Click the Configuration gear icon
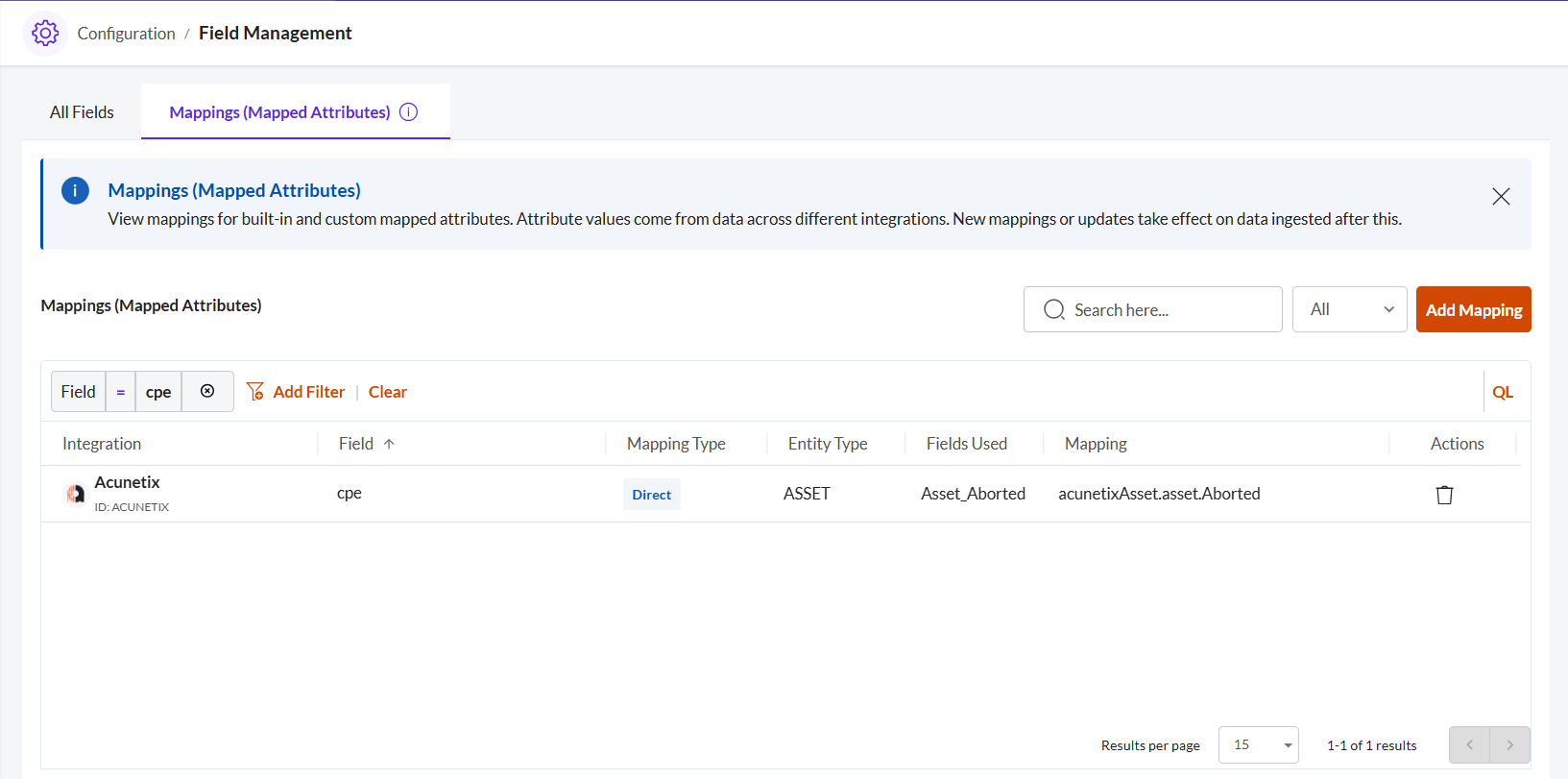 tap(45, 34)
